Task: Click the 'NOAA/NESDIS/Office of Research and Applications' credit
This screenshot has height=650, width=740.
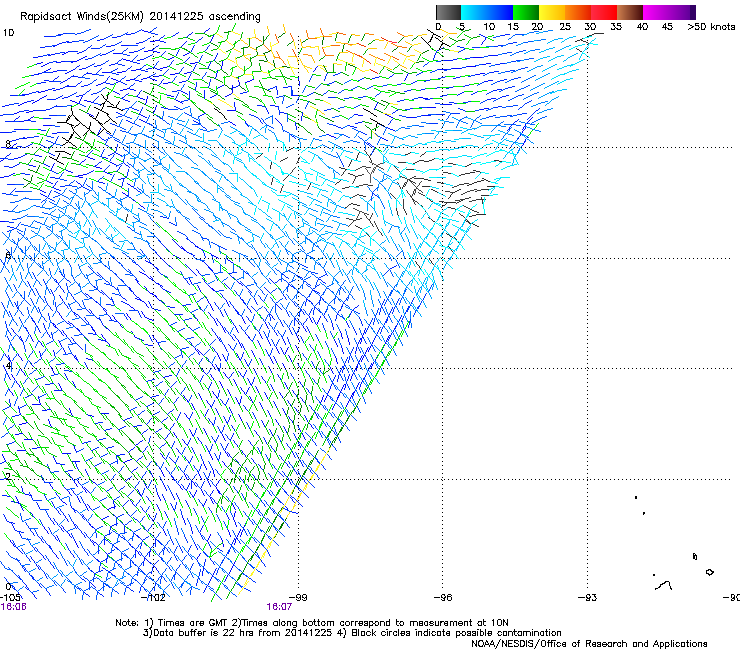Action: pyautogui.click(x=589, y=644)
